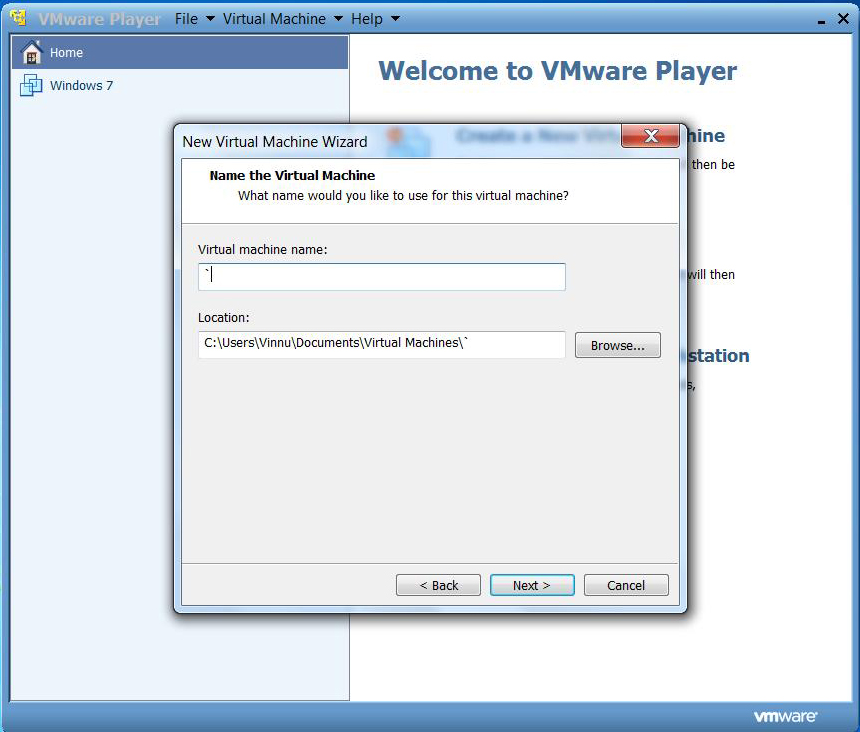The image size is (860, 732).
Task: Click the Virtual machine name label
Action: pos(262,250)
